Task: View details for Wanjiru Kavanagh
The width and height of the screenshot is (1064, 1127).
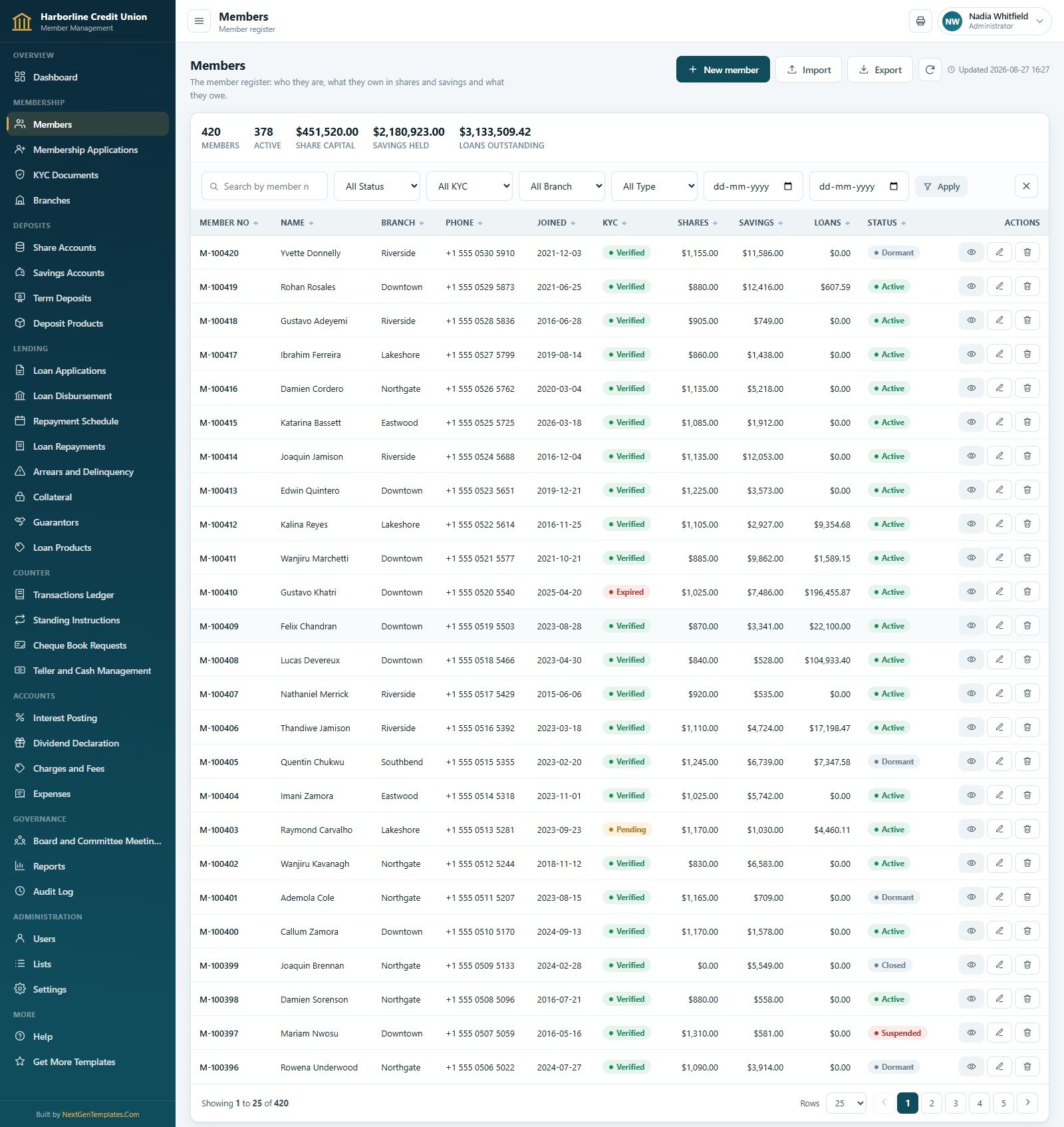Action: 972,864
